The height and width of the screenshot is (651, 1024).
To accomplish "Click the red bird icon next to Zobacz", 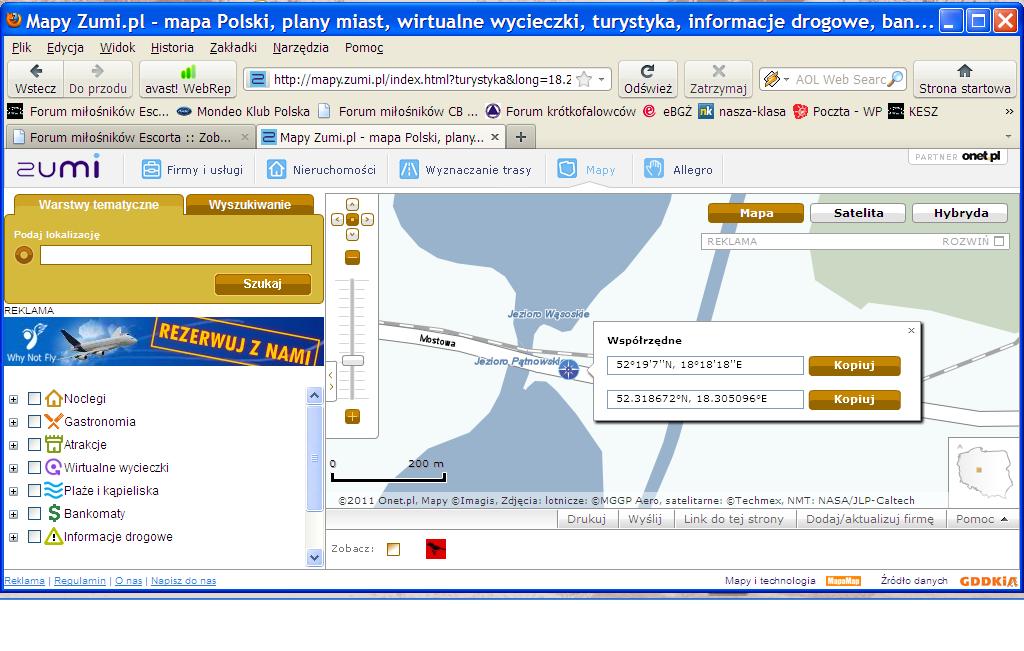I will (x=435, y=548).
